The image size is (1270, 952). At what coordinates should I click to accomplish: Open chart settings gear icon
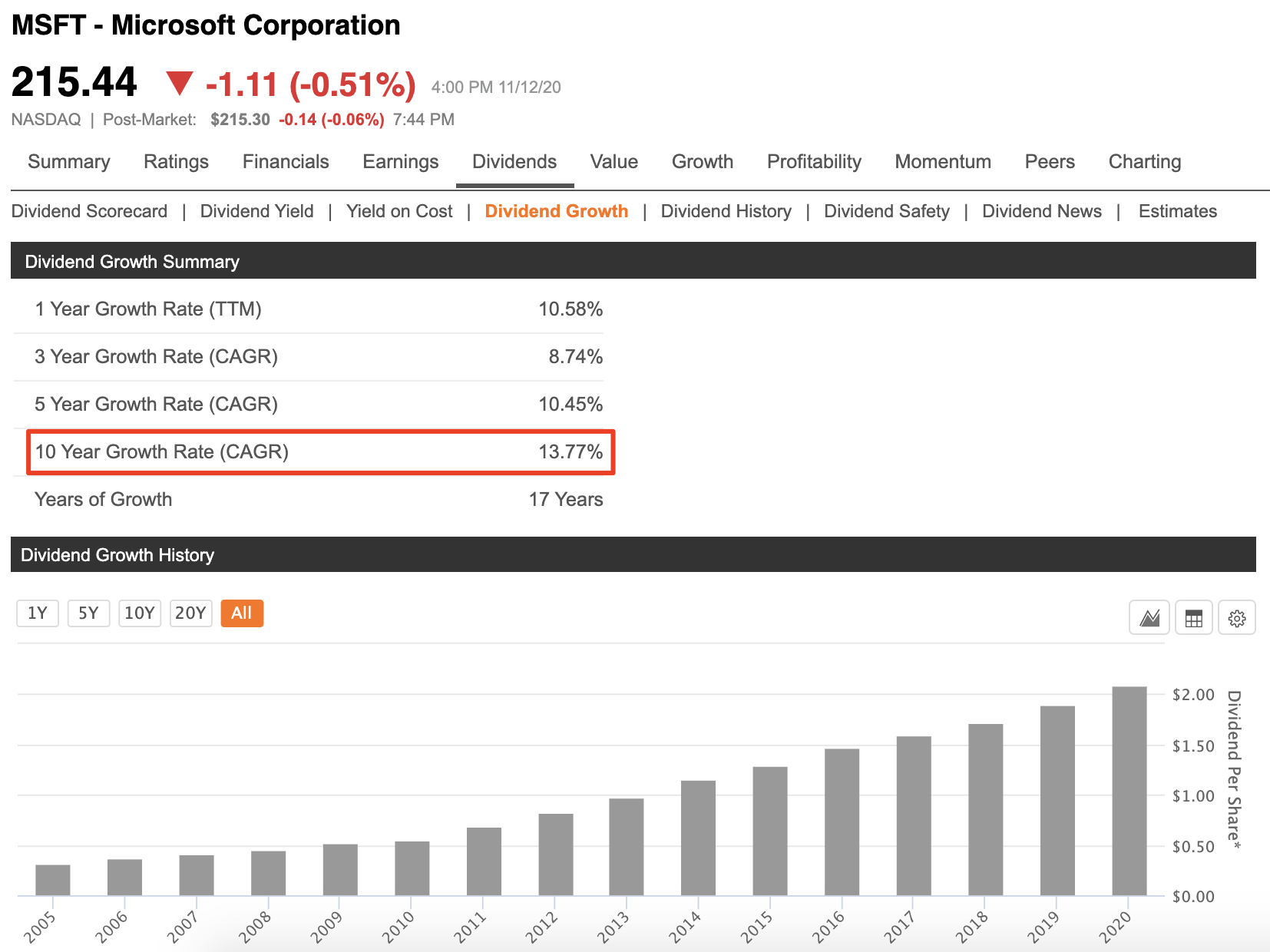[x=1236, y=617]
